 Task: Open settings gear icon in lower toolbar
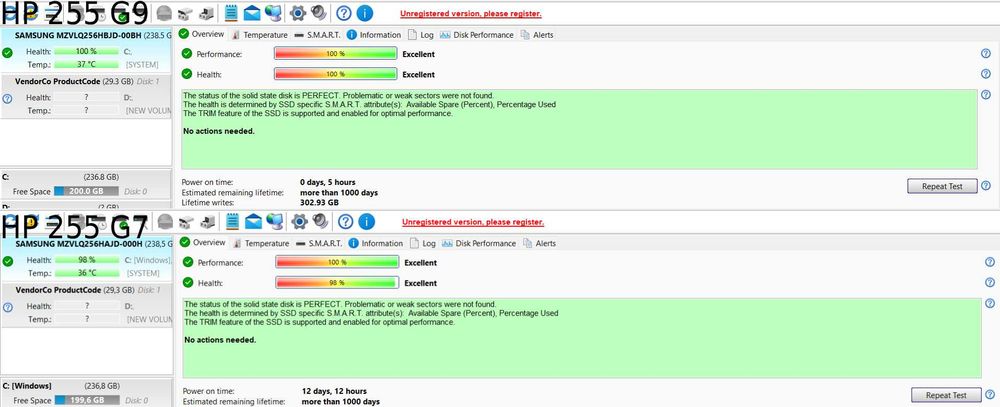[299, 221]
